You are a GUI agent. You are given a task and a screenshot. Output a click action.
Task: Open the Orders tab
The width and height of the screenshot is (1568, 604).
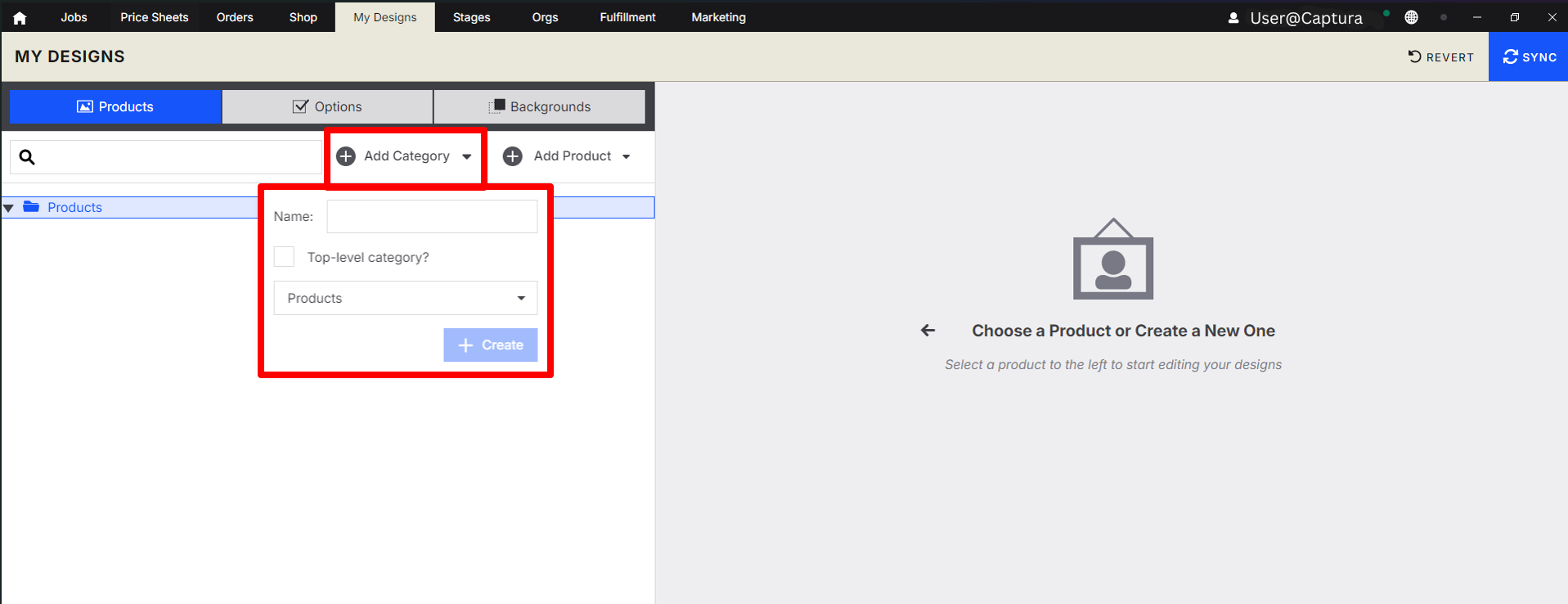click(235, 17)
